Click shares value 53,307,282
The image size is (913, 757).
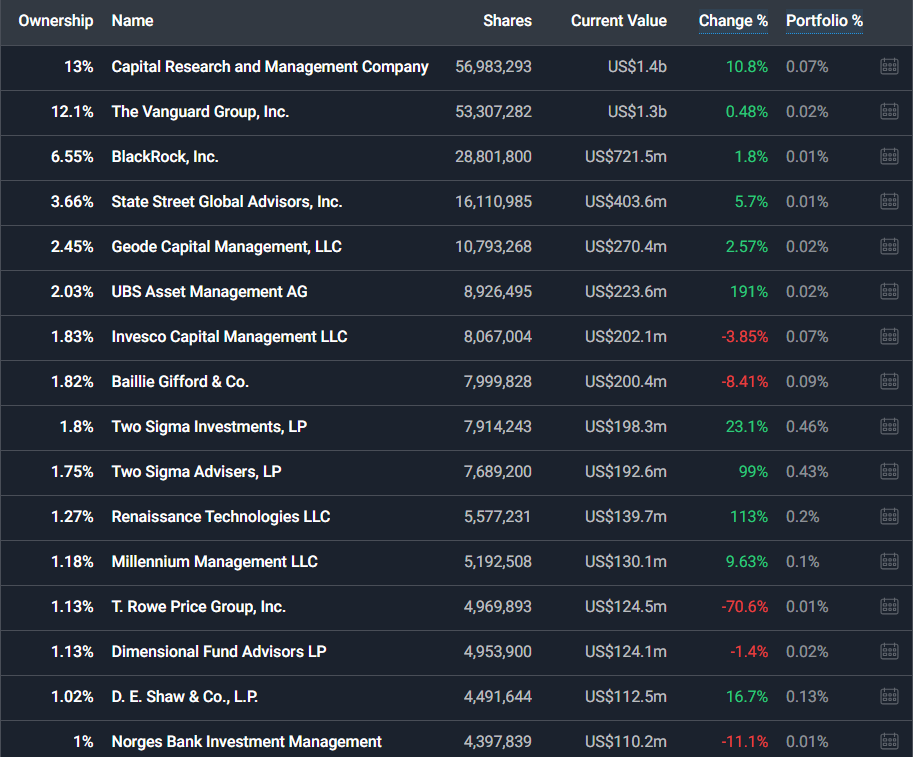click(x=493, y=112)
